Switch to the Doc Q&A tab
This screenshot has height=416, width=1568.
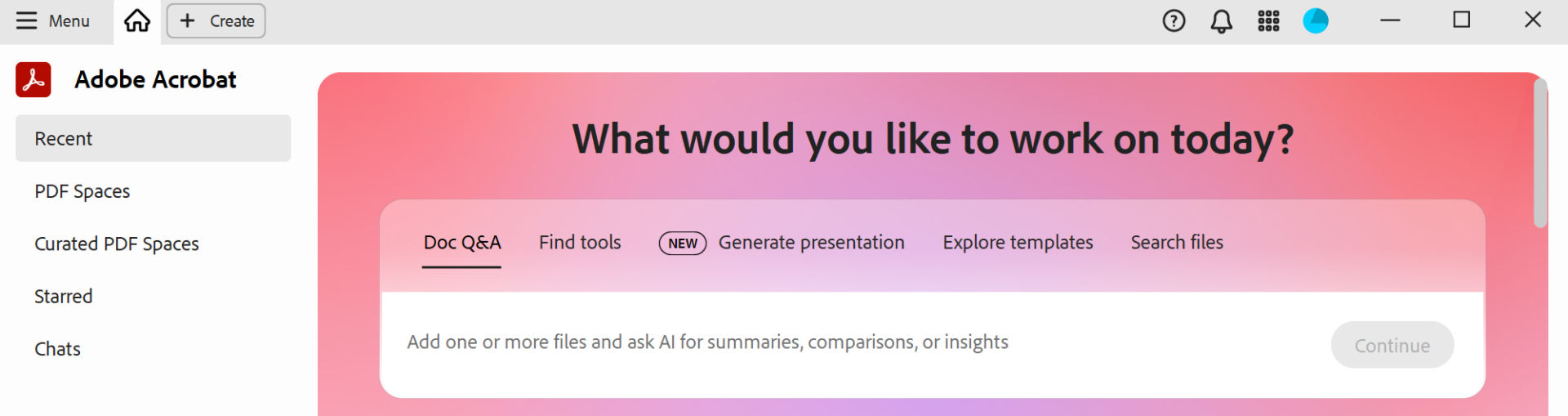[462, 243]
